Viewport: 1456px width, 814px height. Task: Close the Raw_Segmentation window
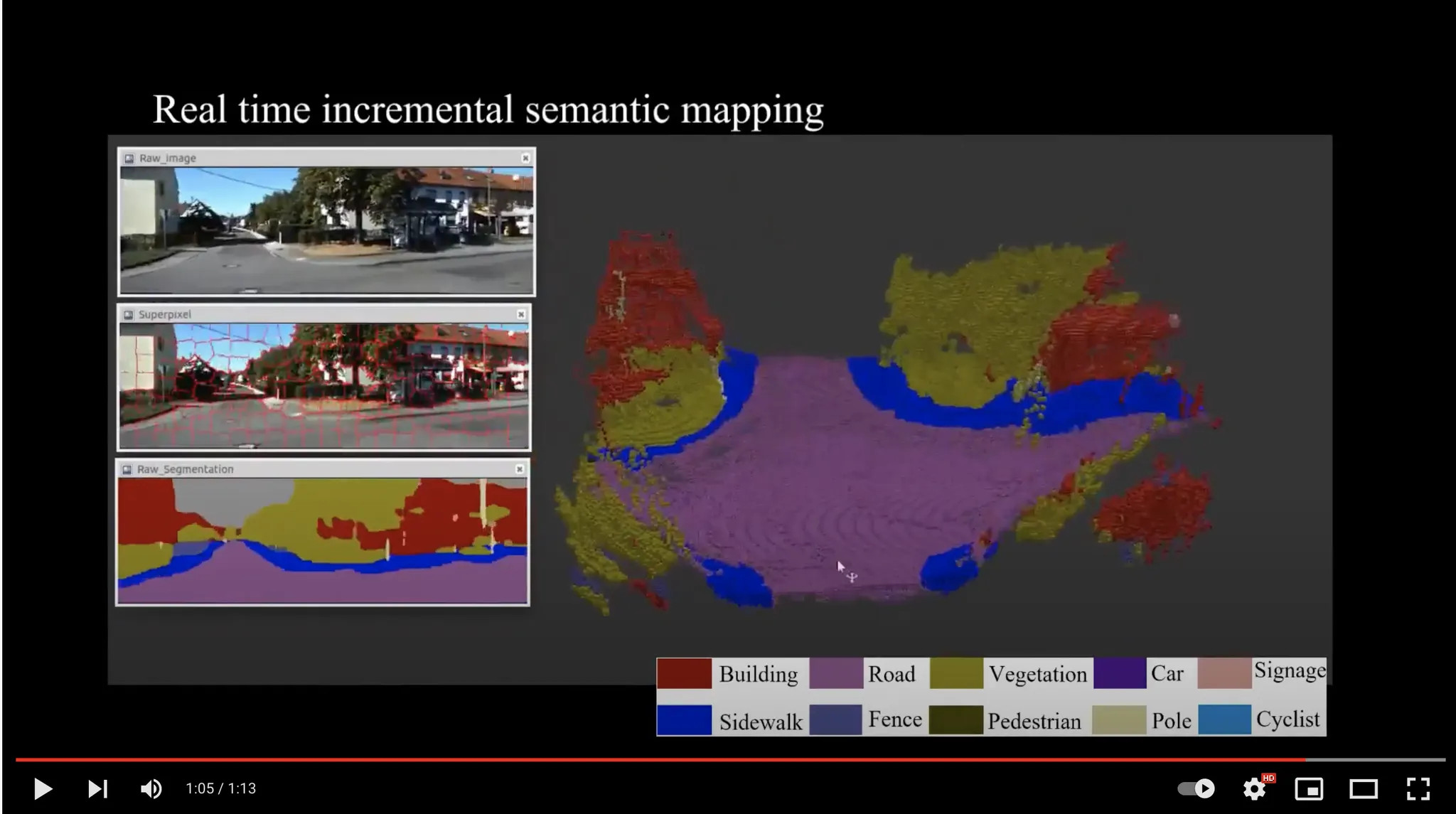pos(520,468)
